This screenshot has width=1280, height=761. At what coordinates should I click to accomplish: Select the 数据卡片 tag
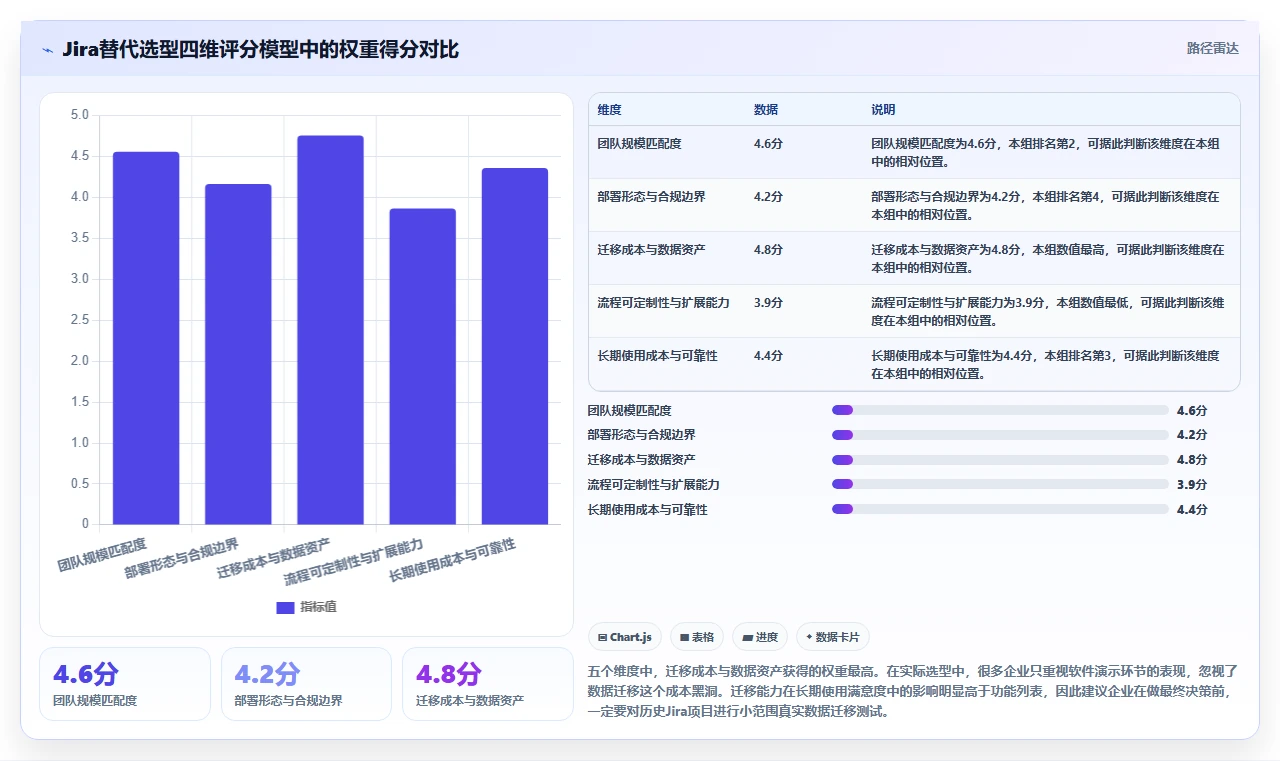click(x=833, y=637)
